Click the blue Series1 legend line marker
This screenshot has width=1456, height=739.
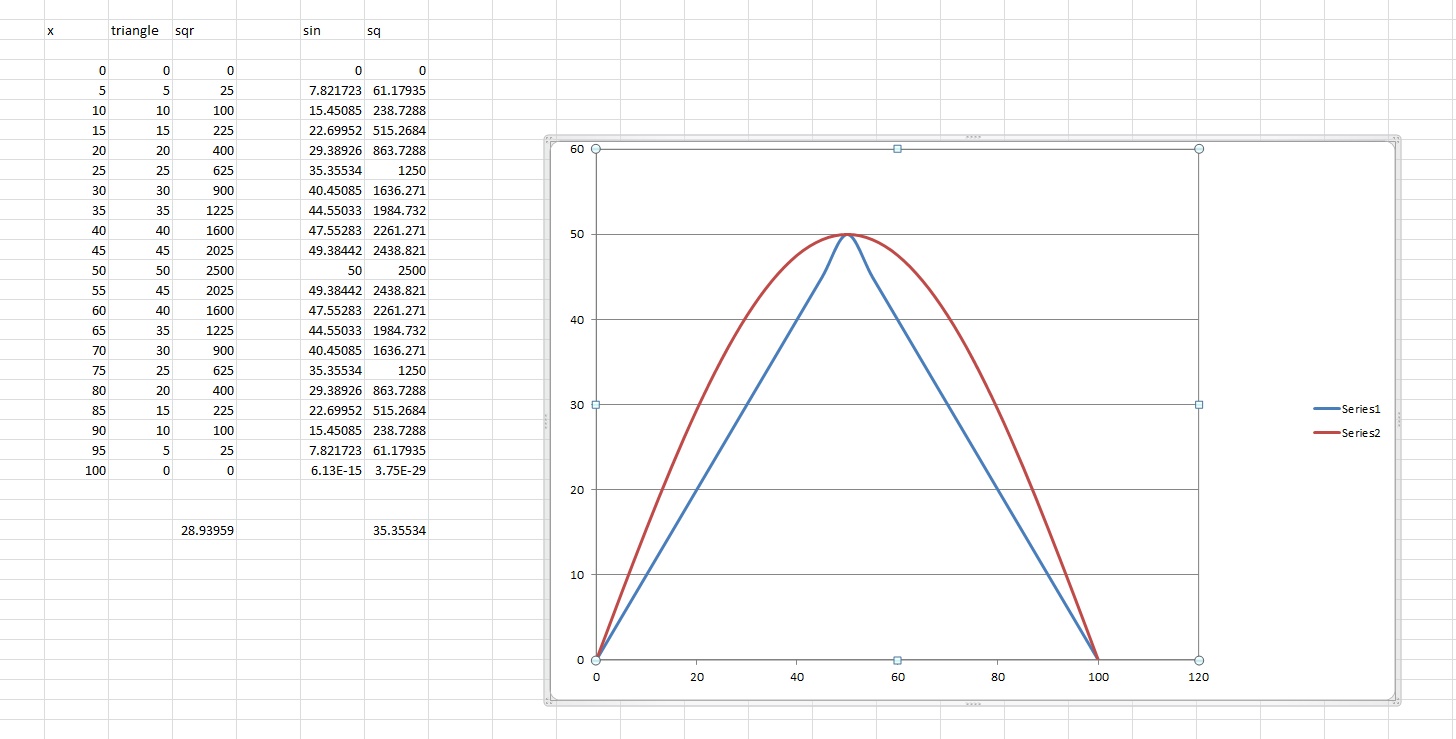click(x=1326, y=409)
